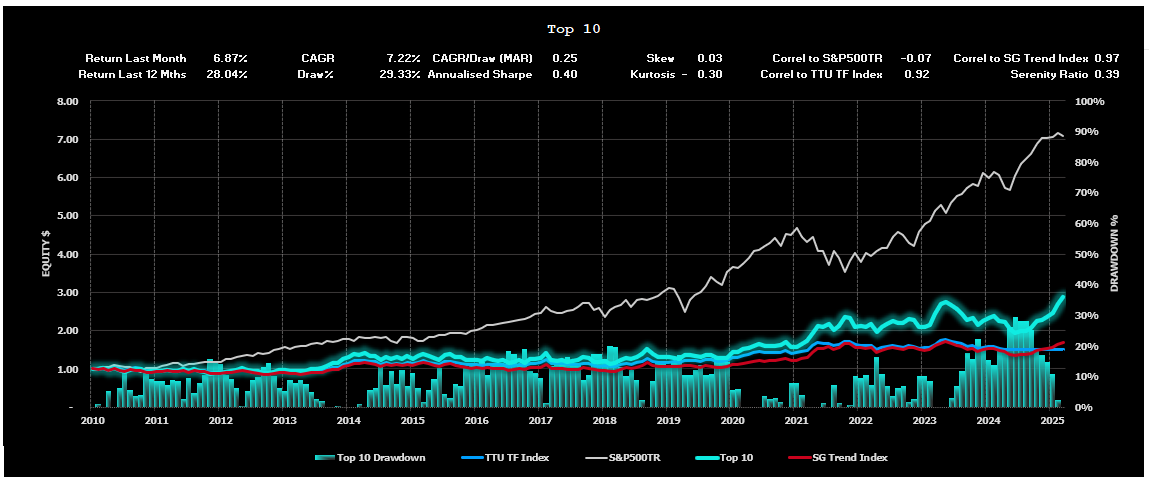Click the 2025 x-axis year label
The height and width of the screenshot is (478, 1149).
tap(1052, 421)
